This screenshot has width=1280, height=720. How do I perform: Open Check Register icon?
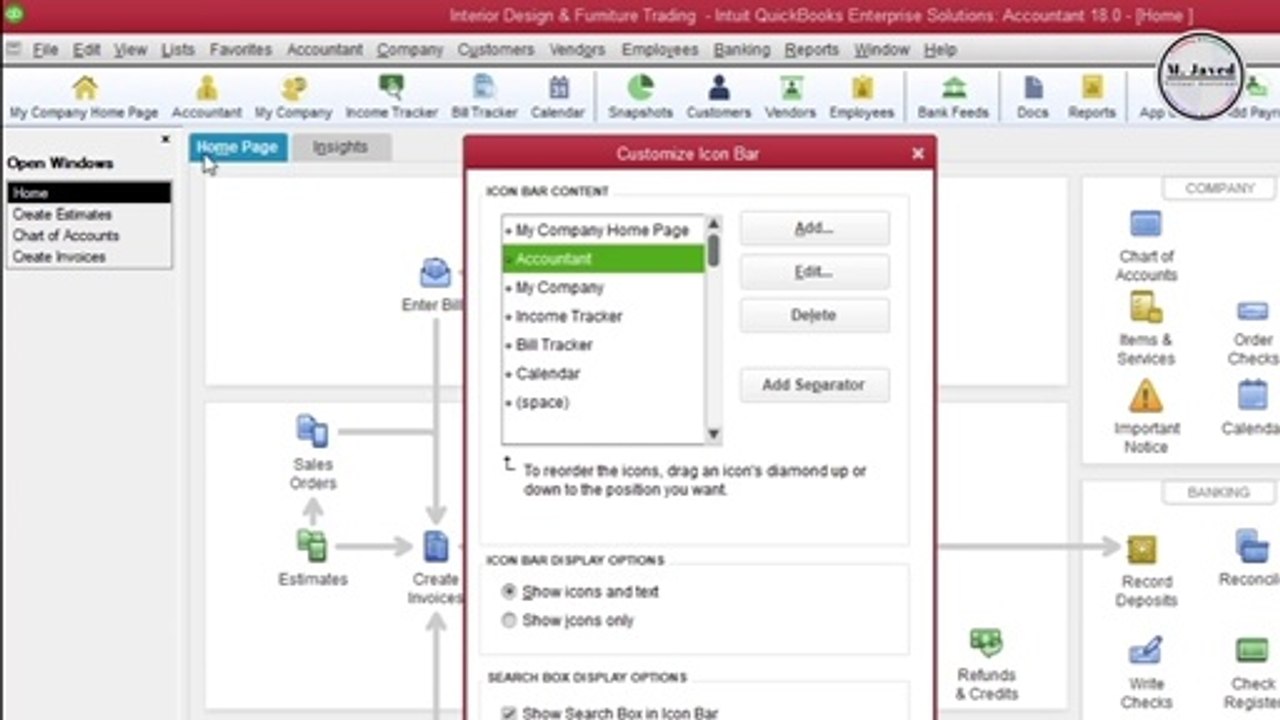pos(1253,673)
